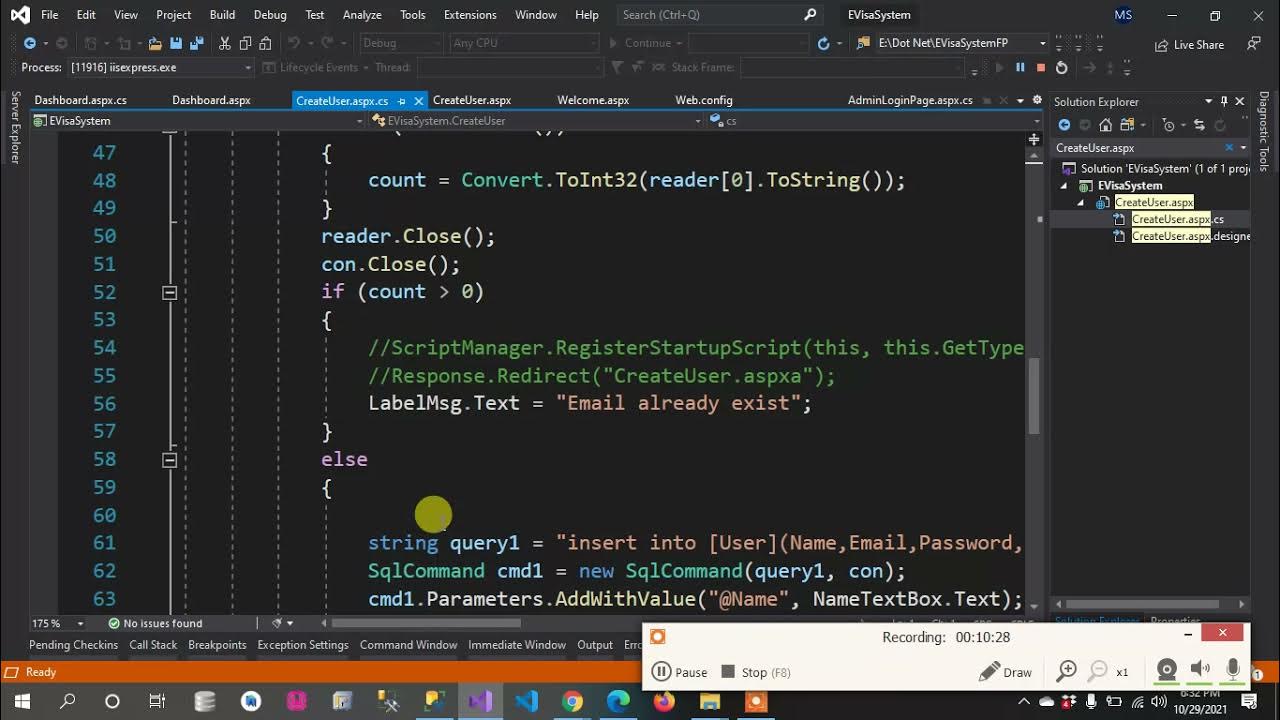Click the Restart debugging icon
Image resolution: width=1280 pixels, height=720 pixels.
pyautogui.click(x=1061, y=67)
